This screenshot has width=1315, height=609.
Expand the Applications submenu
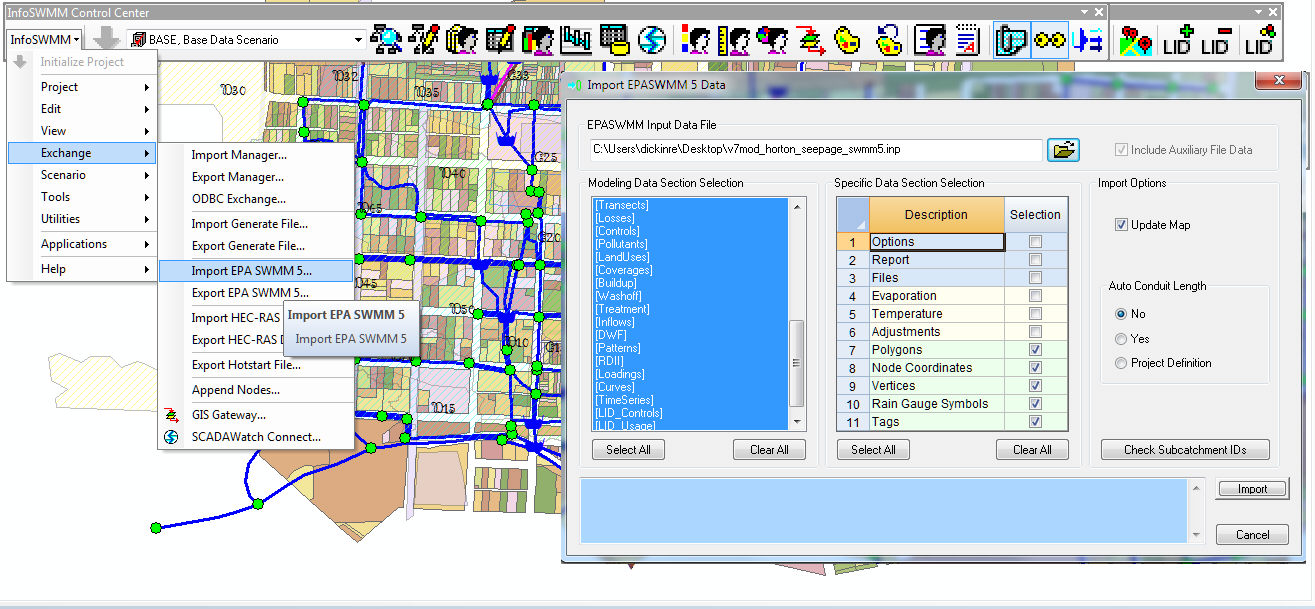pos(81,244)
